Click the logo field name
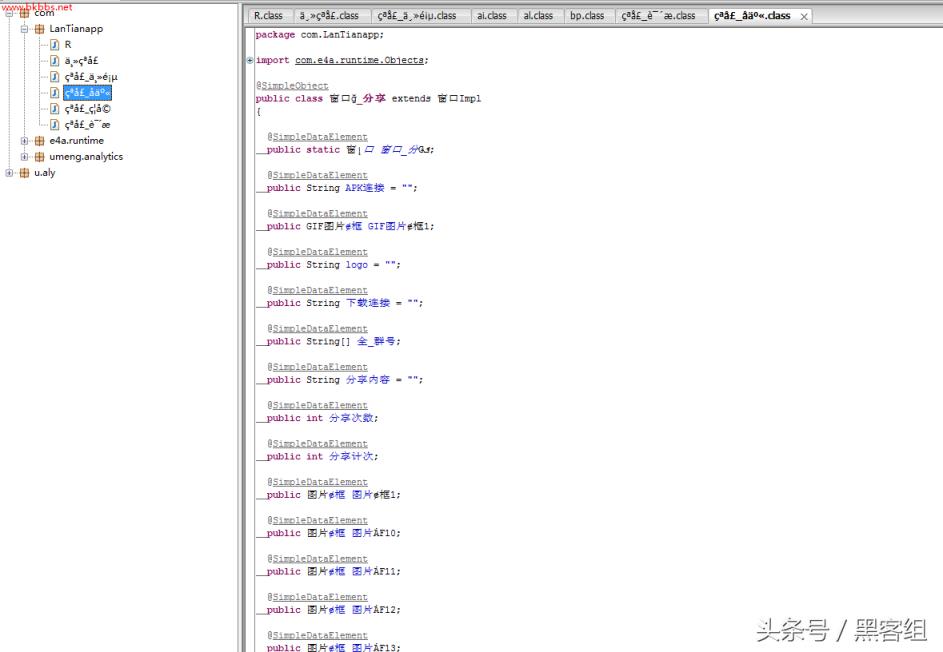943x652 pixels. (356, 265)
